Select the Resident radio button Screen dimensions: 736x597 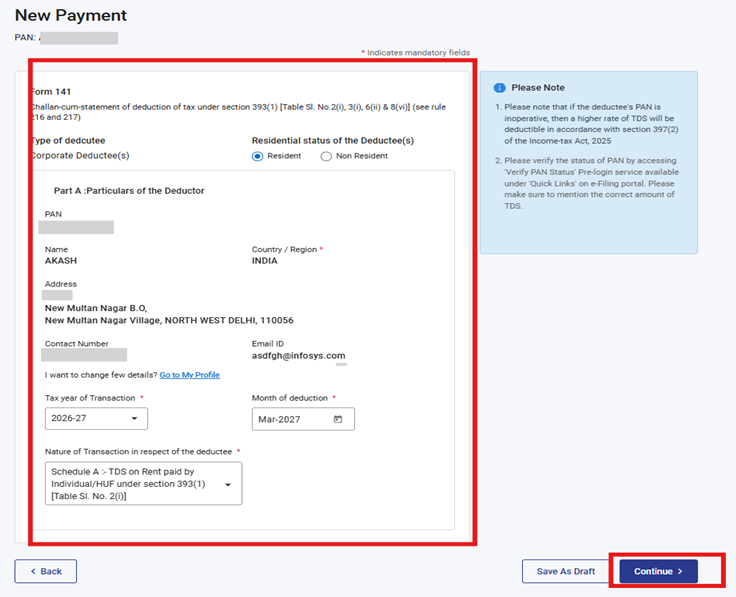(x=257, y=156)
